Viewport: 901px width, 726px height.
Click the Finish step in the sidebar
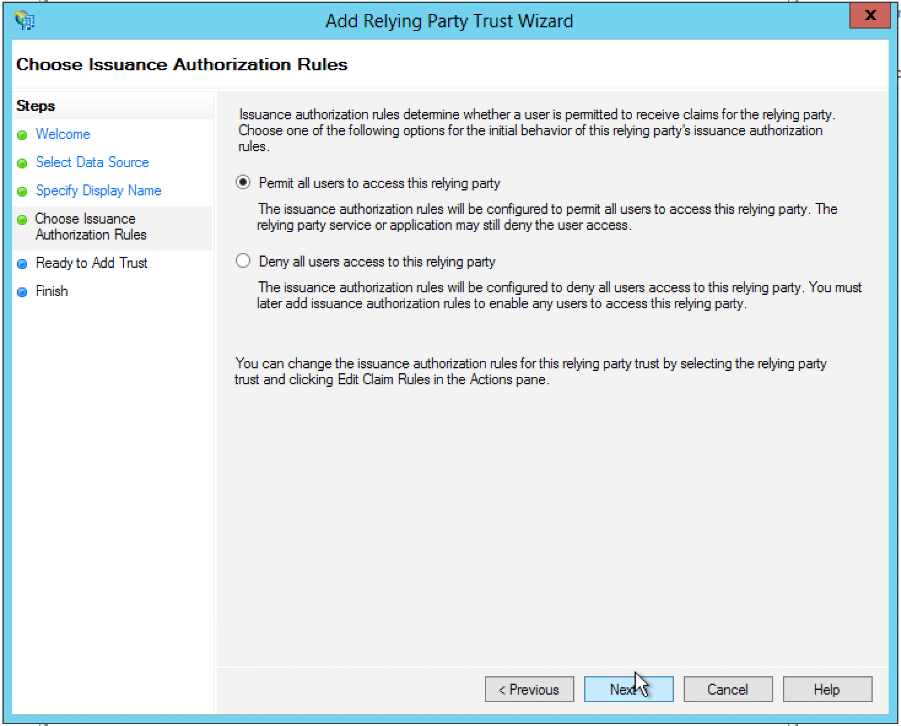point(52,291)
